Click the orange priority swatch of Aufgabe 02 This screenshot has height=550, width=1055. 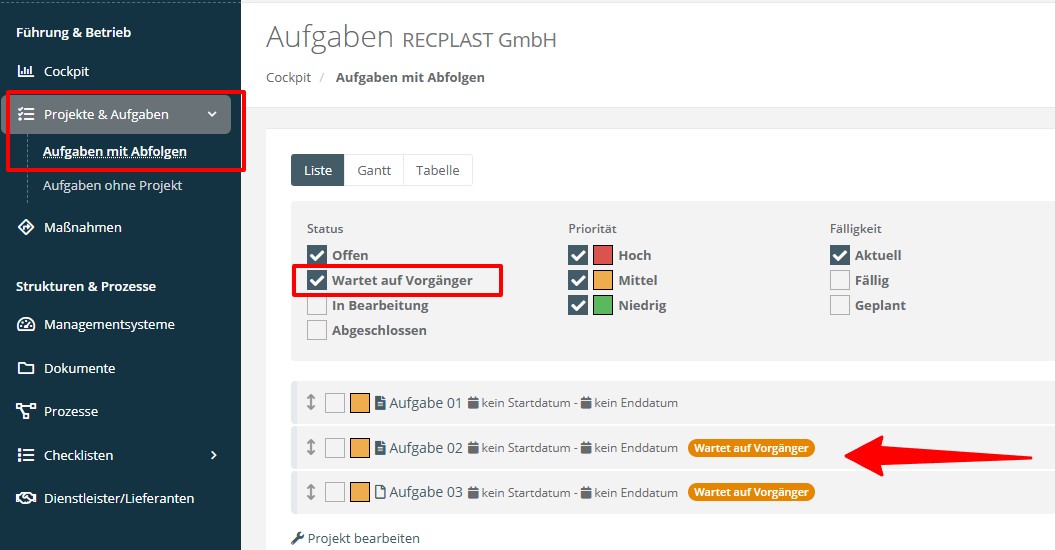360,448
